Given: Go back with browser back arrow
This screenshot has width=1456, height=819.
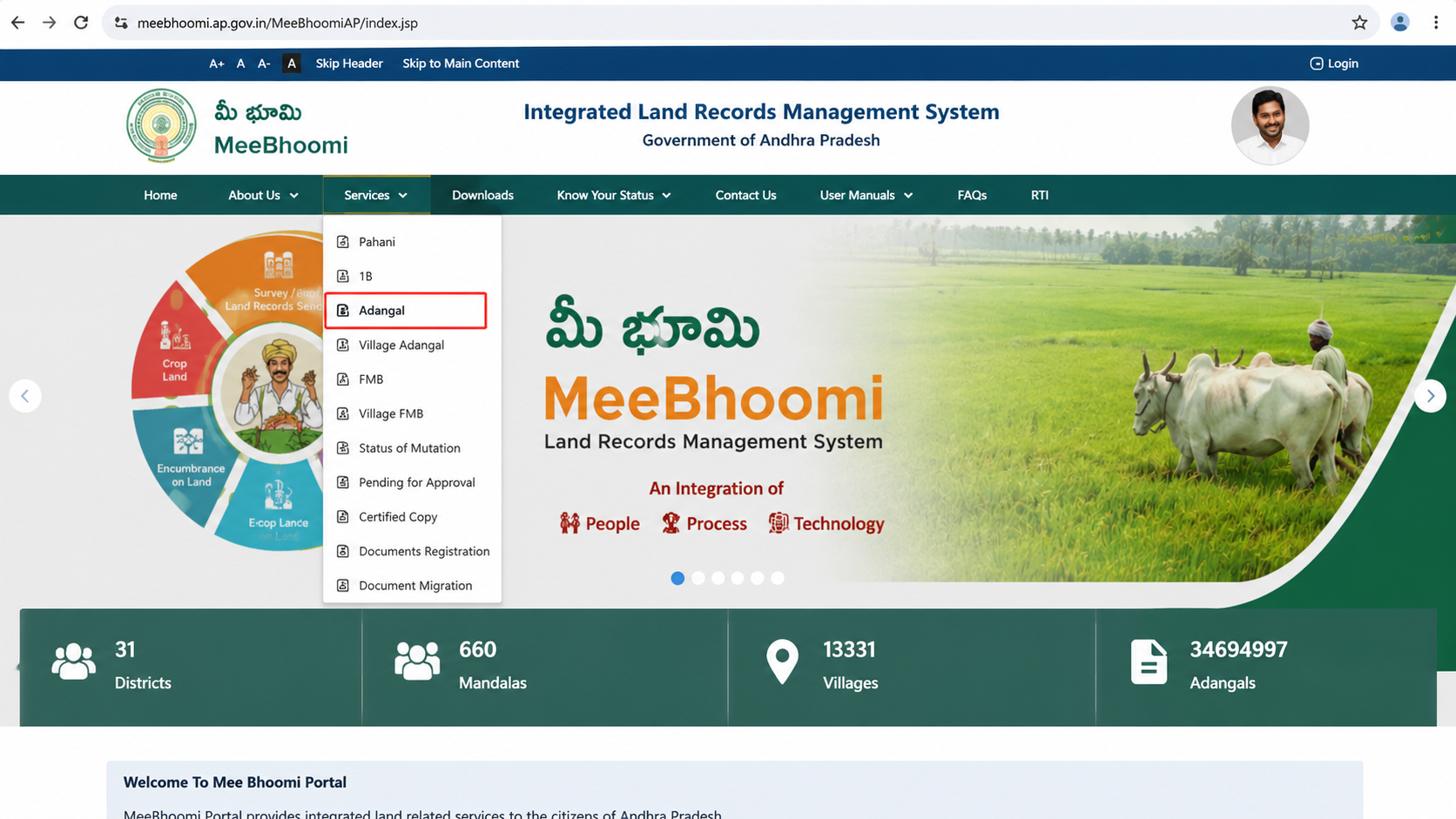Looking at the screenshot, I should (17, 23).
